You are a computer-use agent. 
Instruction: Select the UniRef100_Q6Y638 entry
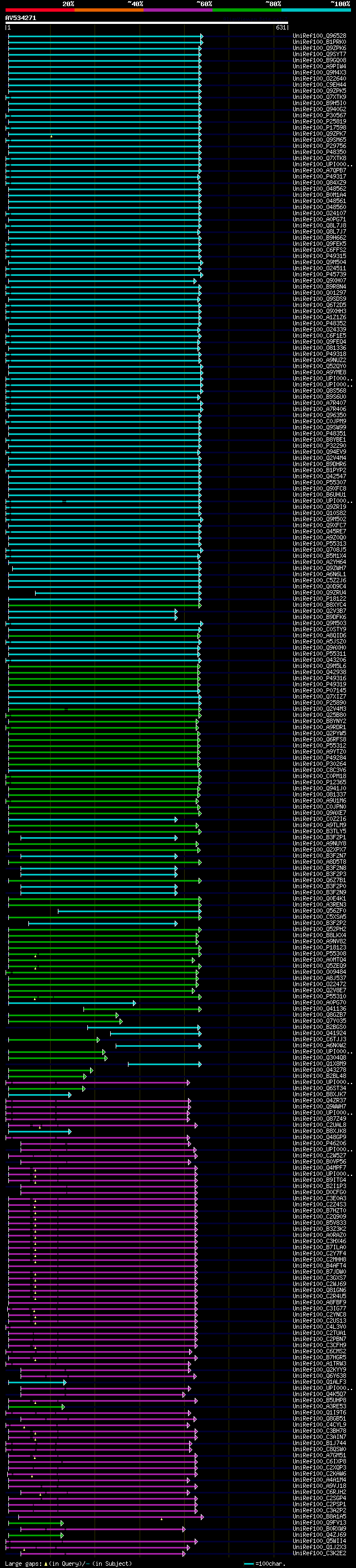pos(319,1376)
